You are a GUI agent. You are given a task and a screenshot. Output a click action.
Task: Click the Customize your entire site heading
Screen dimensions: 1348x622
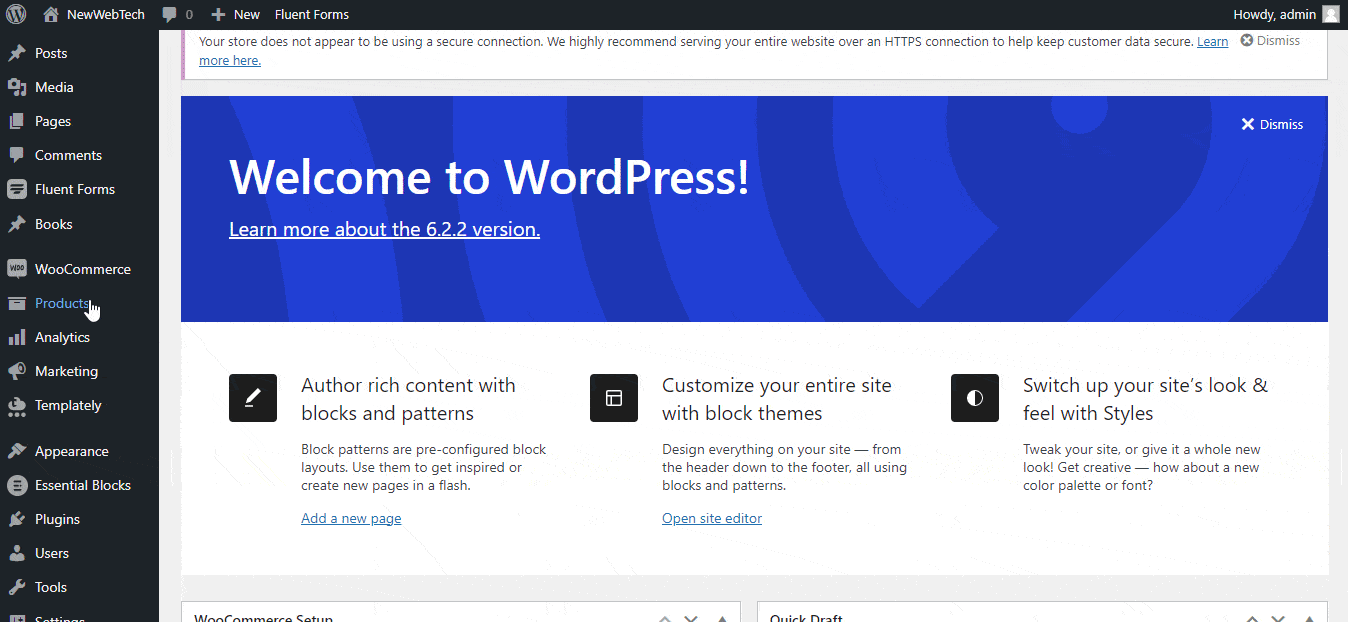[x=776, y=399]
